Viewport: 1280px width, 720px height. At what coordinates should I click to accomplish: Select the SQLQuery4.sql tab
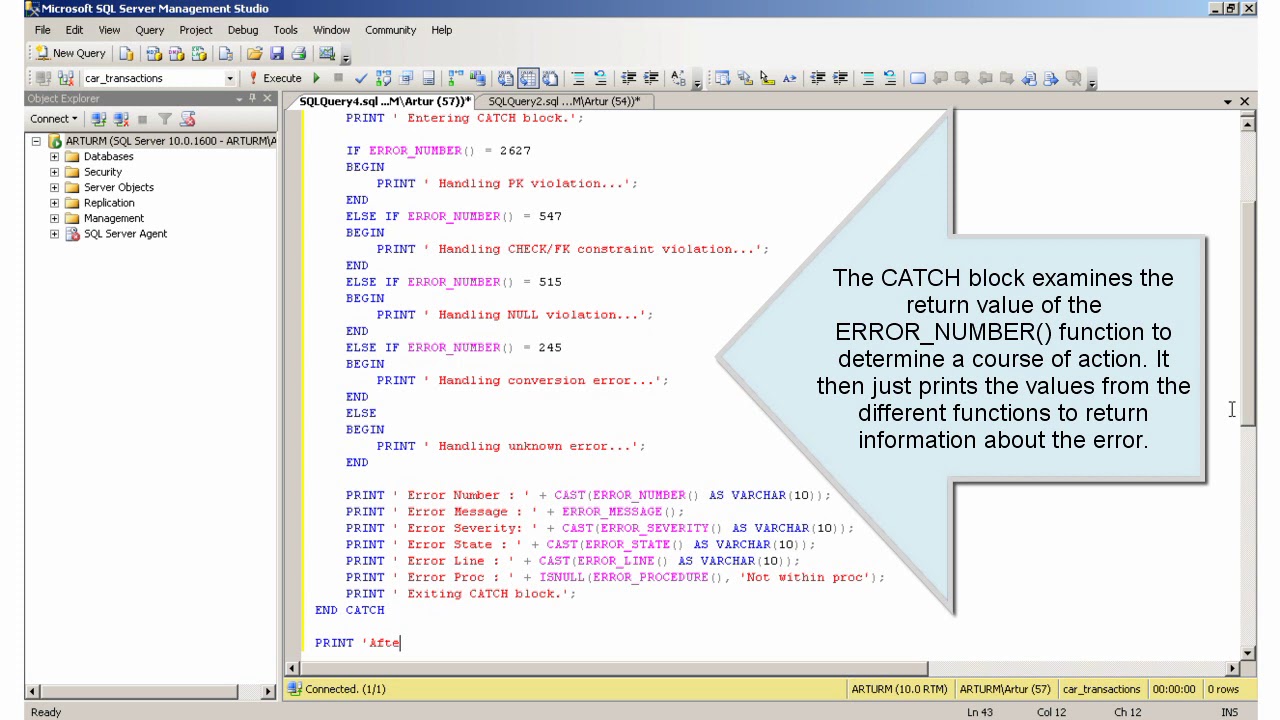[x=385, y=101]
